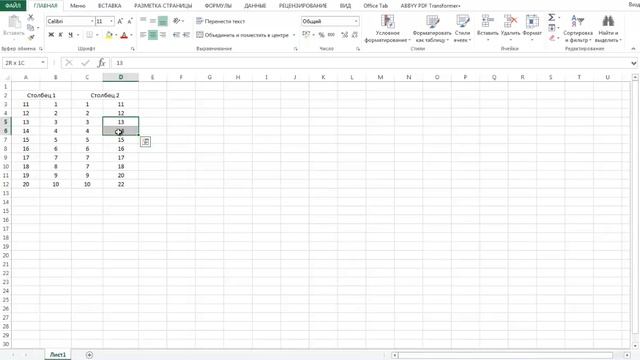Click Перенести текст (wrap text) button
This screenshot has width=640, height=360.
220,21
